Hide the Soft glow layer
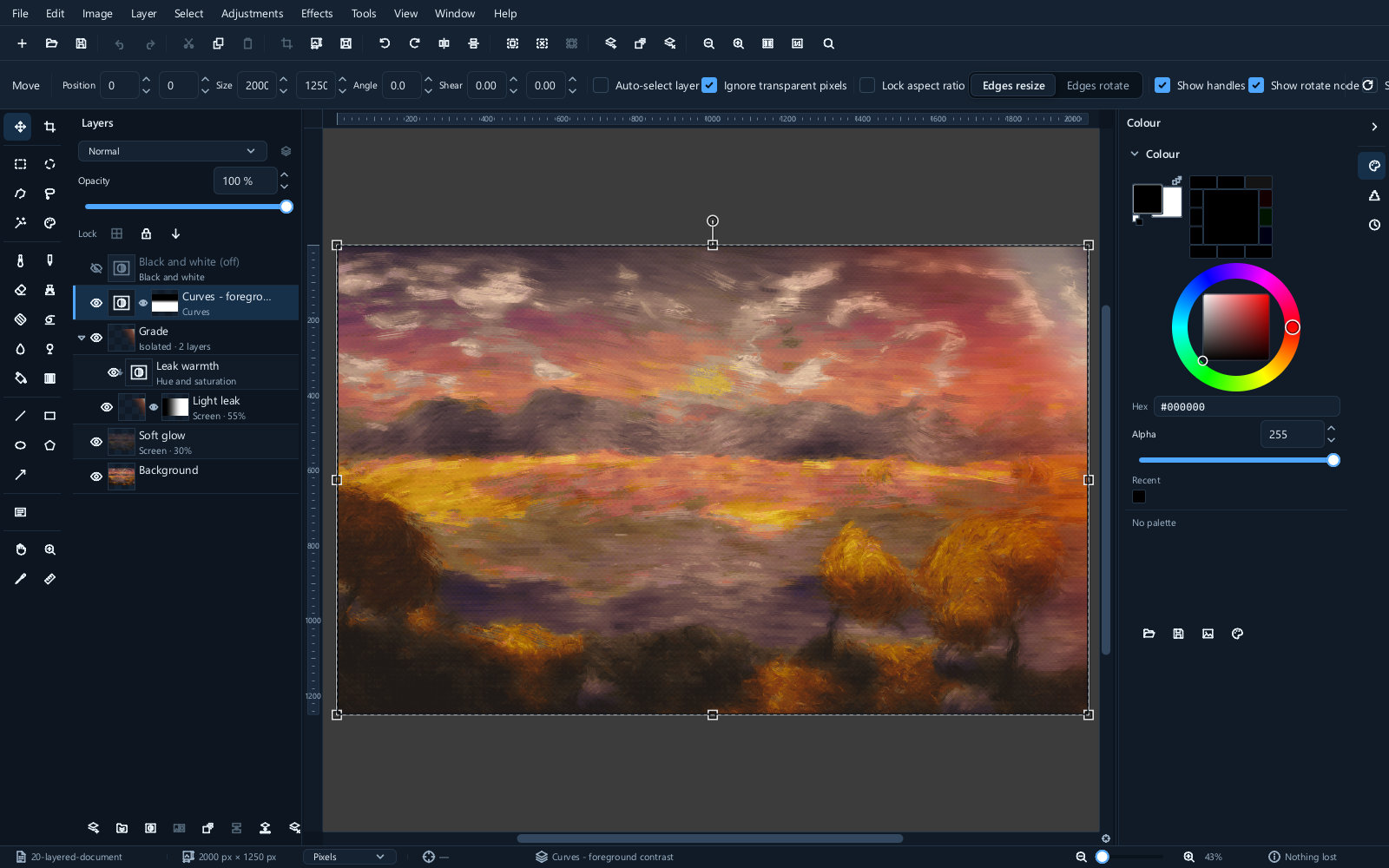Screen dimensions: 1389x868 pos(96,442)
